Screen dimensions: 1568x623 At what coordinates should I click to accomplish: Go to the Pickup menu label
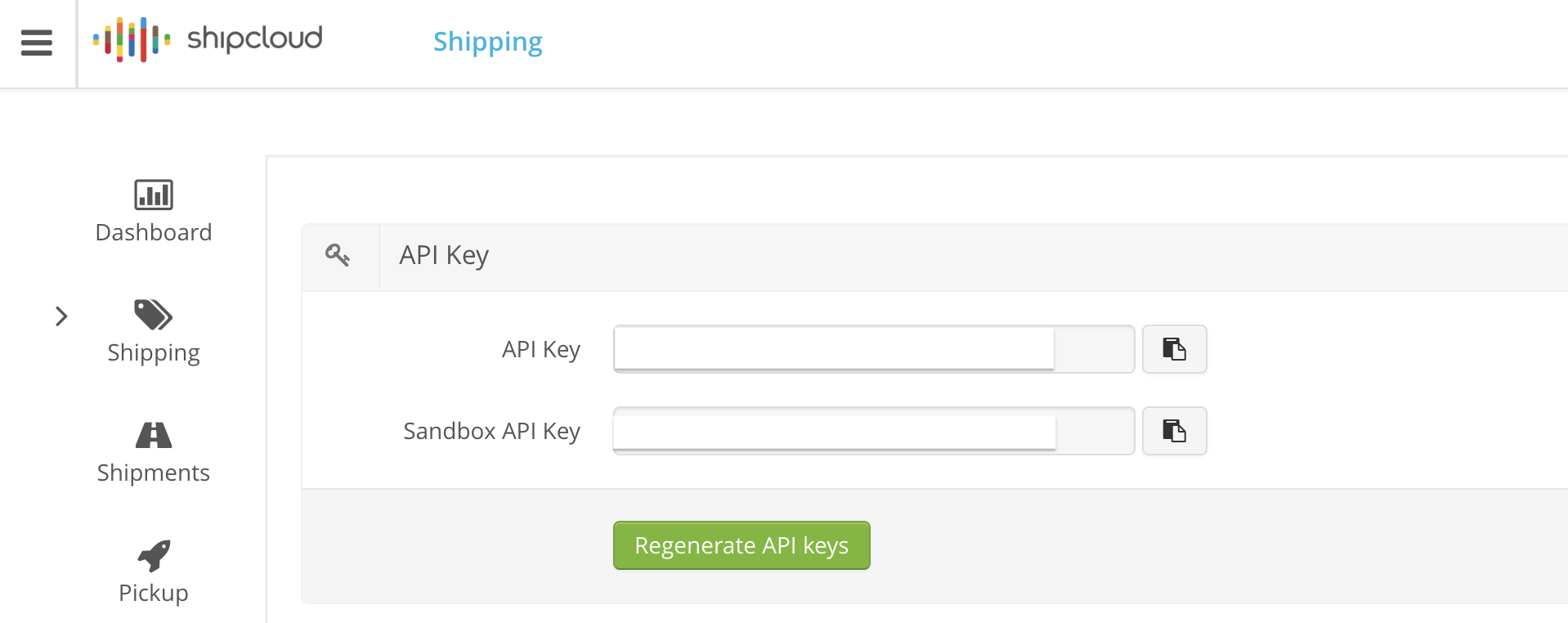coord(154,593)
